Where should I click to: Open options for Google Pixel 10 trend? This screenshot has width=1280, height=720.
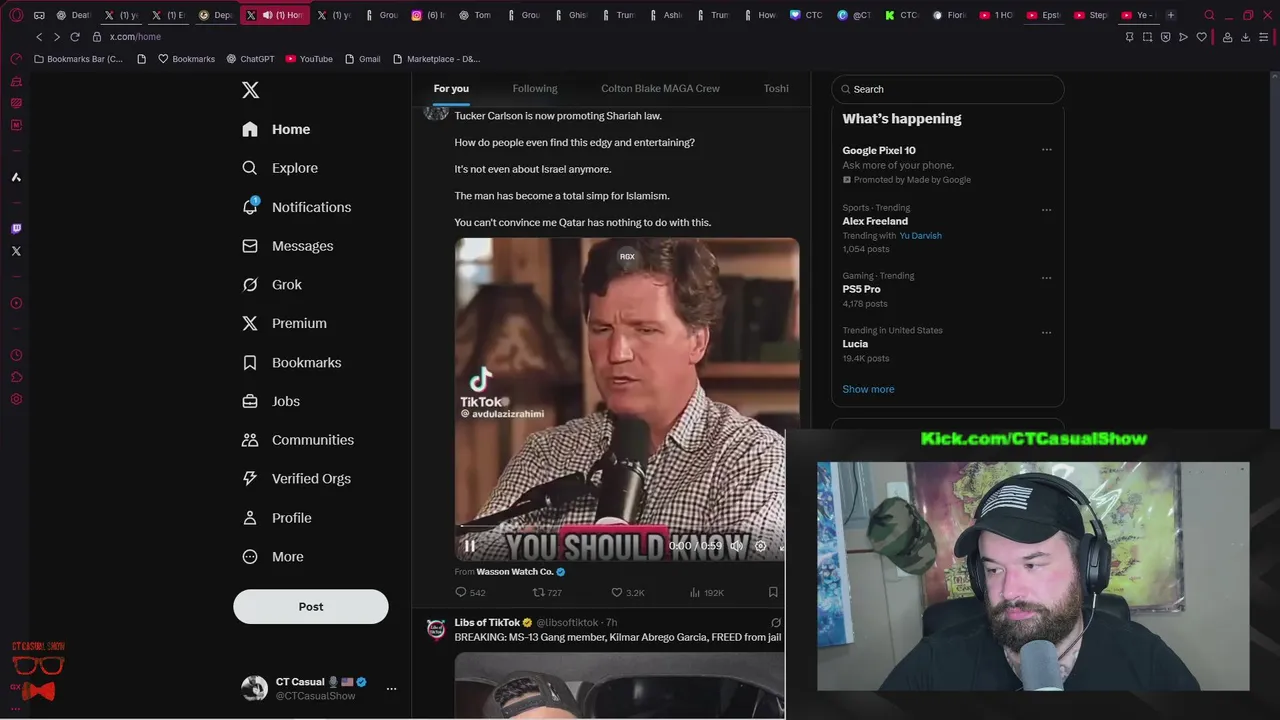(1046, 150)
